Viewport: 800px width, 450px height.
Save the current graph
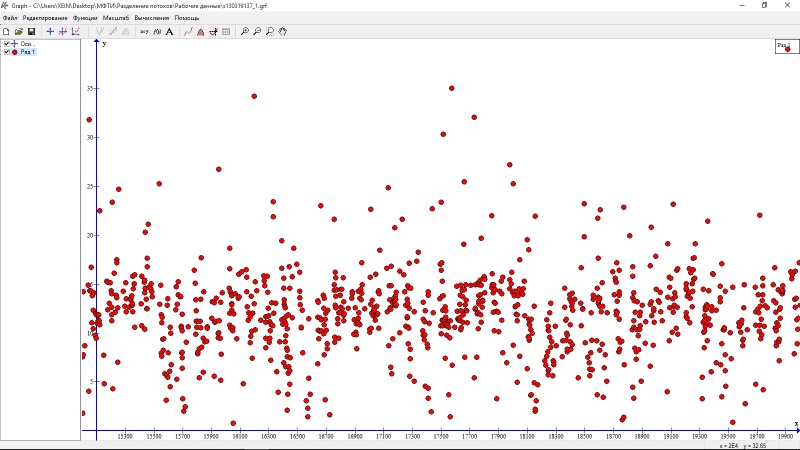click(x=31, y=32)
